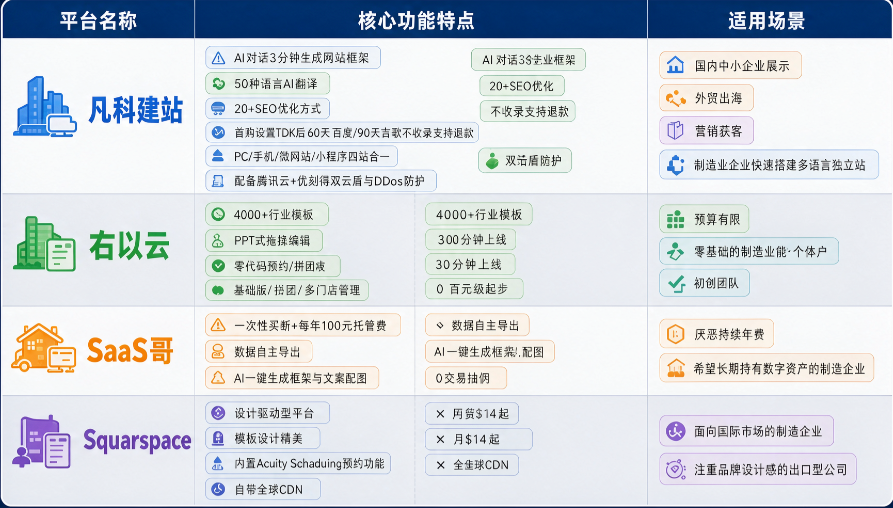Click the checkmark icon beside 零代码预约/拼团

click(218, 265)
